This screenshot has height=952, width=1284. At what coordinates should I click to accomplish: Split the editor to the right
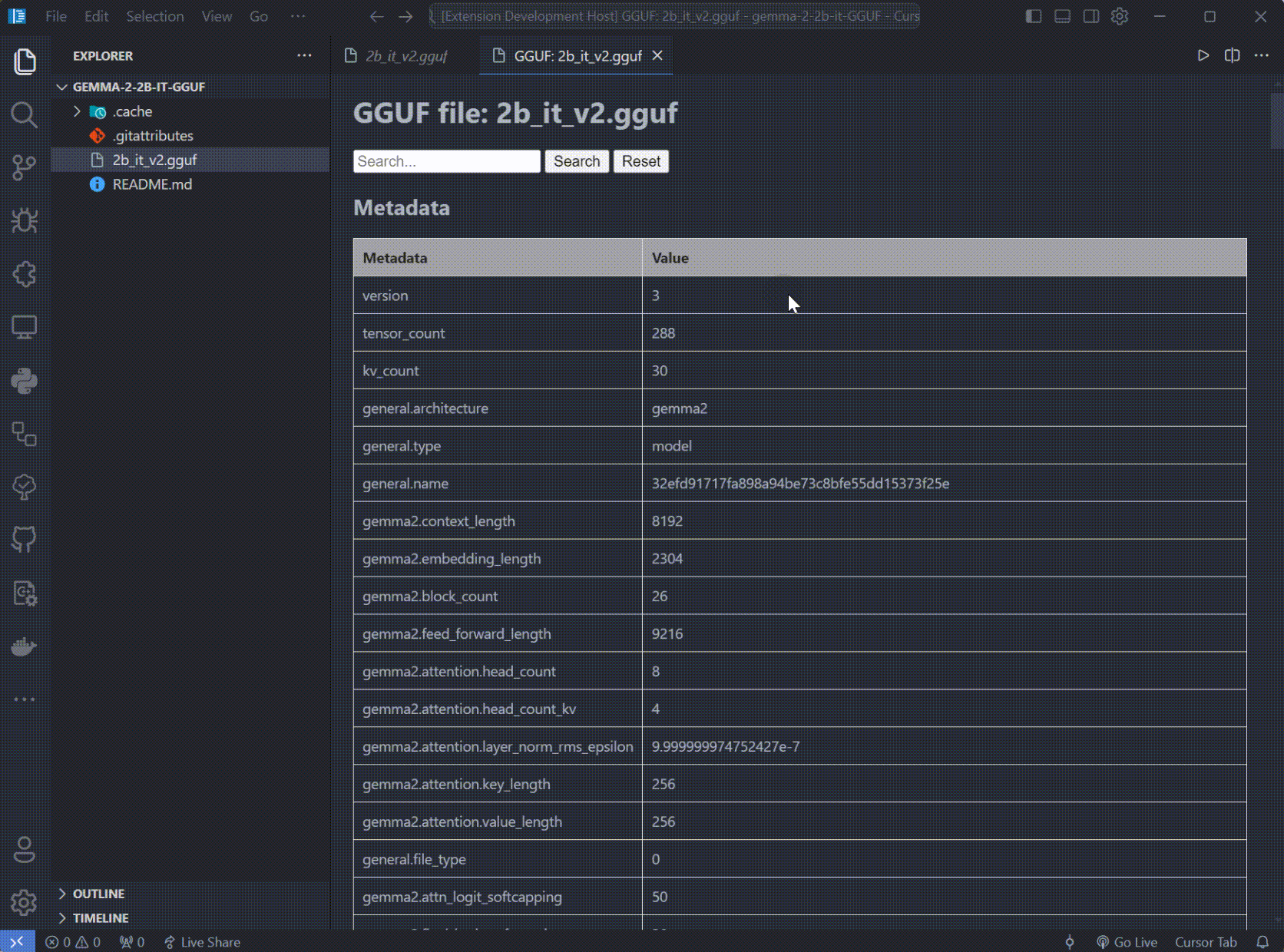[1233, 55]
